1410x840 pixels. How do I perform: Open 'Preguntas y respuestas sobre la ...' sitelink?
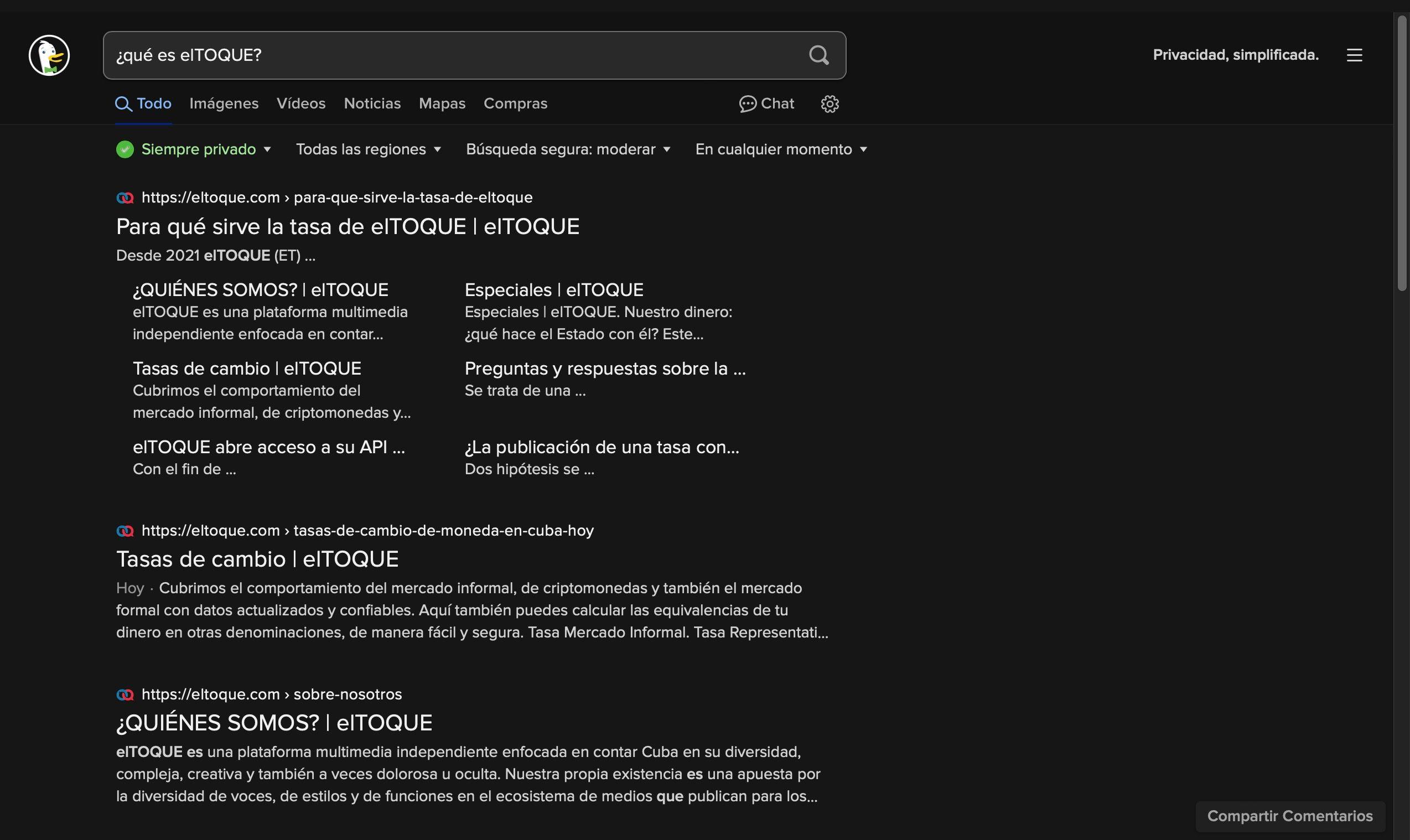click(605, 369)
